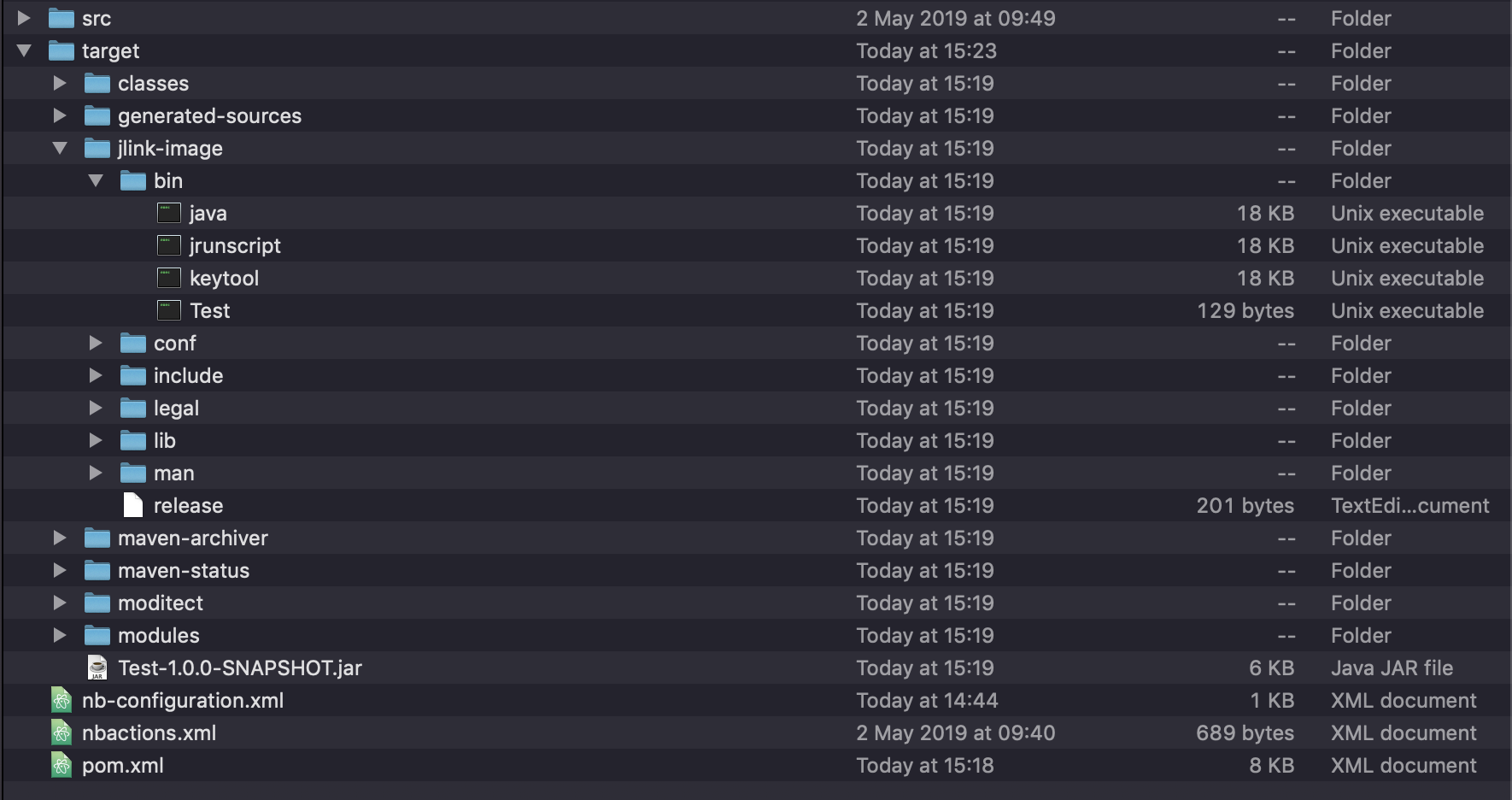This screenshot has width=1512, height=800.
Task: Click the pom.xml file icon
Action: pyautogui.click(x=62, y=766)
